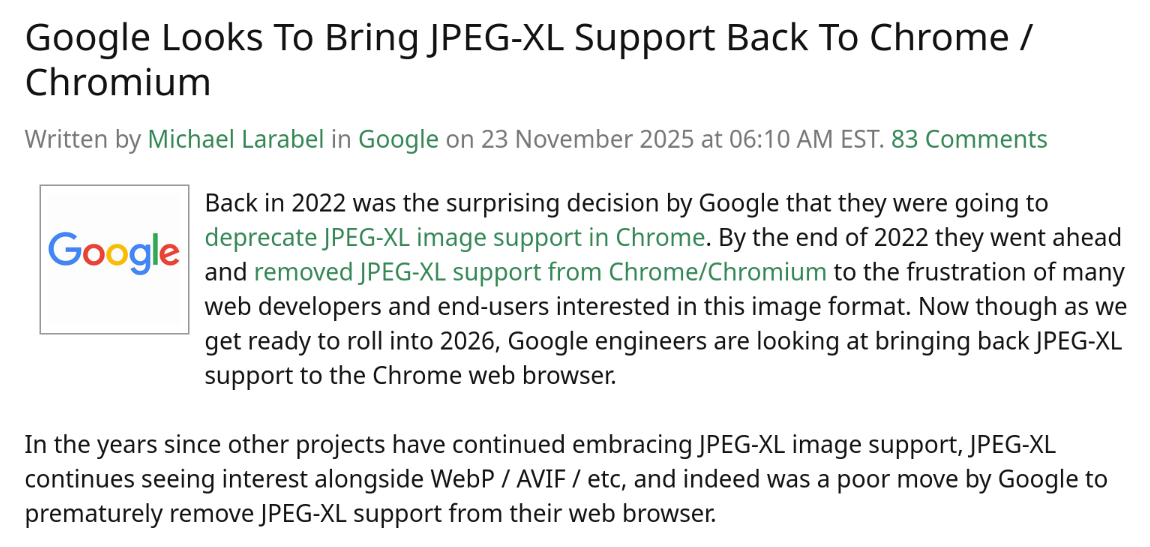
Task: Click the "06:10 AM EST" timestamp
Action: coord(806,139)
